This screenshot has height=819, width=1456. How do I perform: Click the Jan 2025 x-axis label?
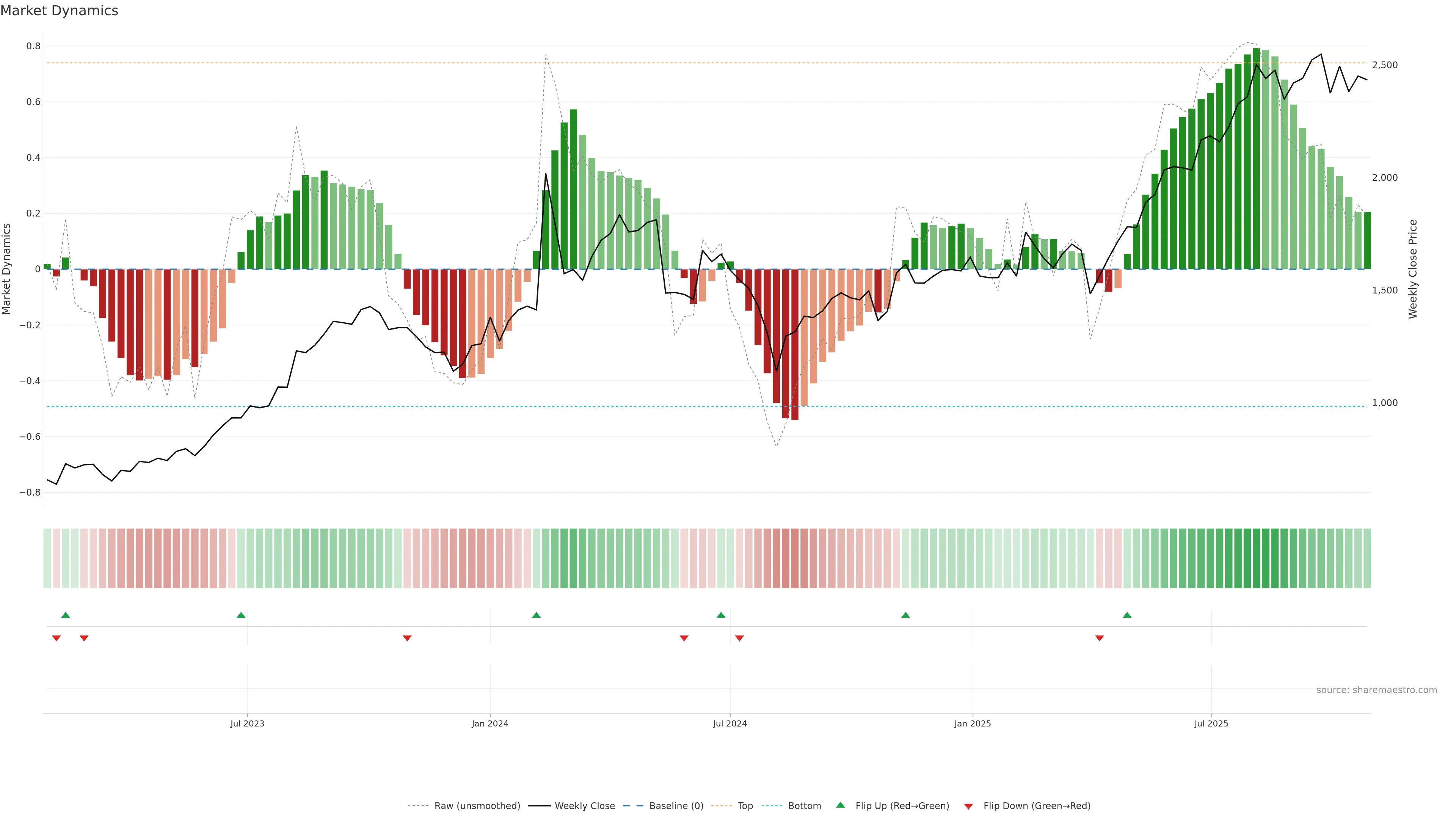click(972, 723)
